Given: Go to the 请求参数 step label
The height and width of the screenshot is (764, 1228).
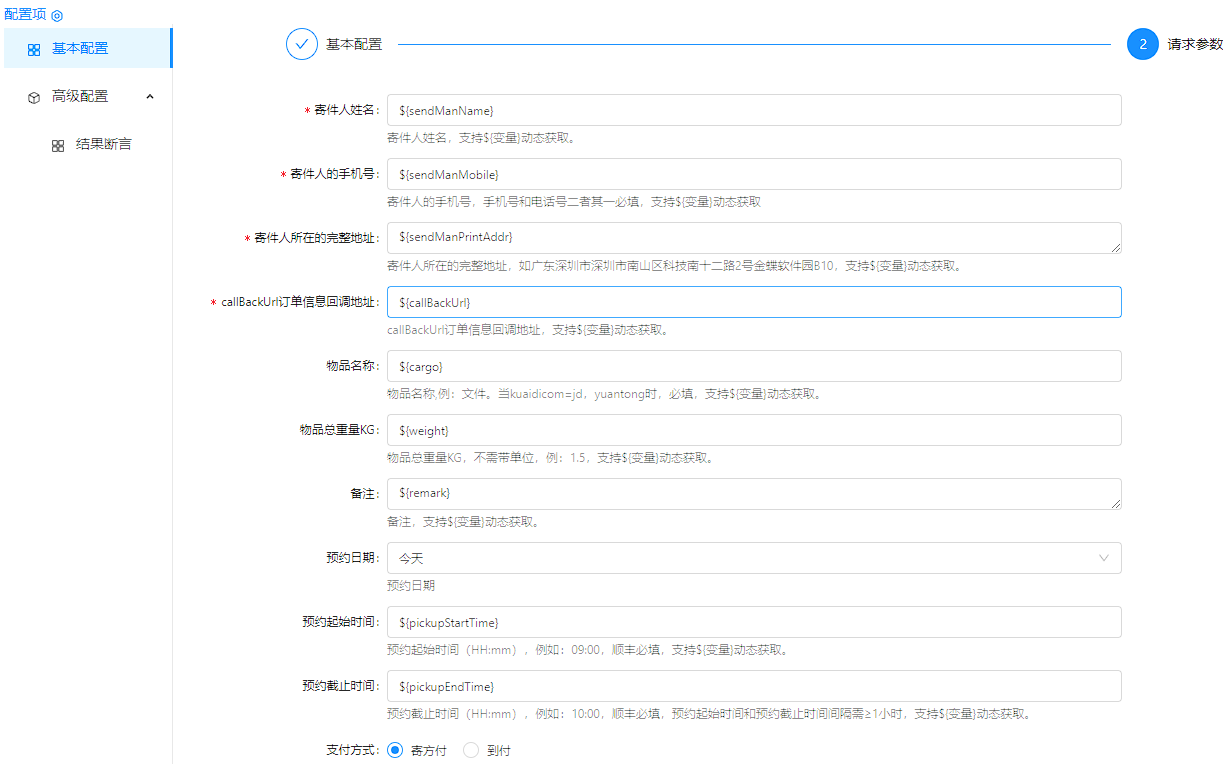Looking at the screenshot, I should click(x=1195, y=44).
